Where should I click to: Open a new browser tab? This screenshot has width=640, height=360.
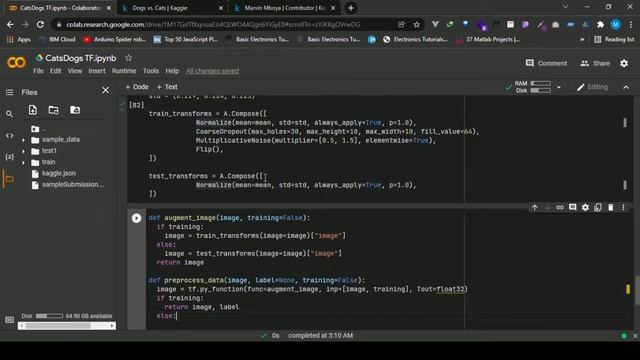click(351, 8)
